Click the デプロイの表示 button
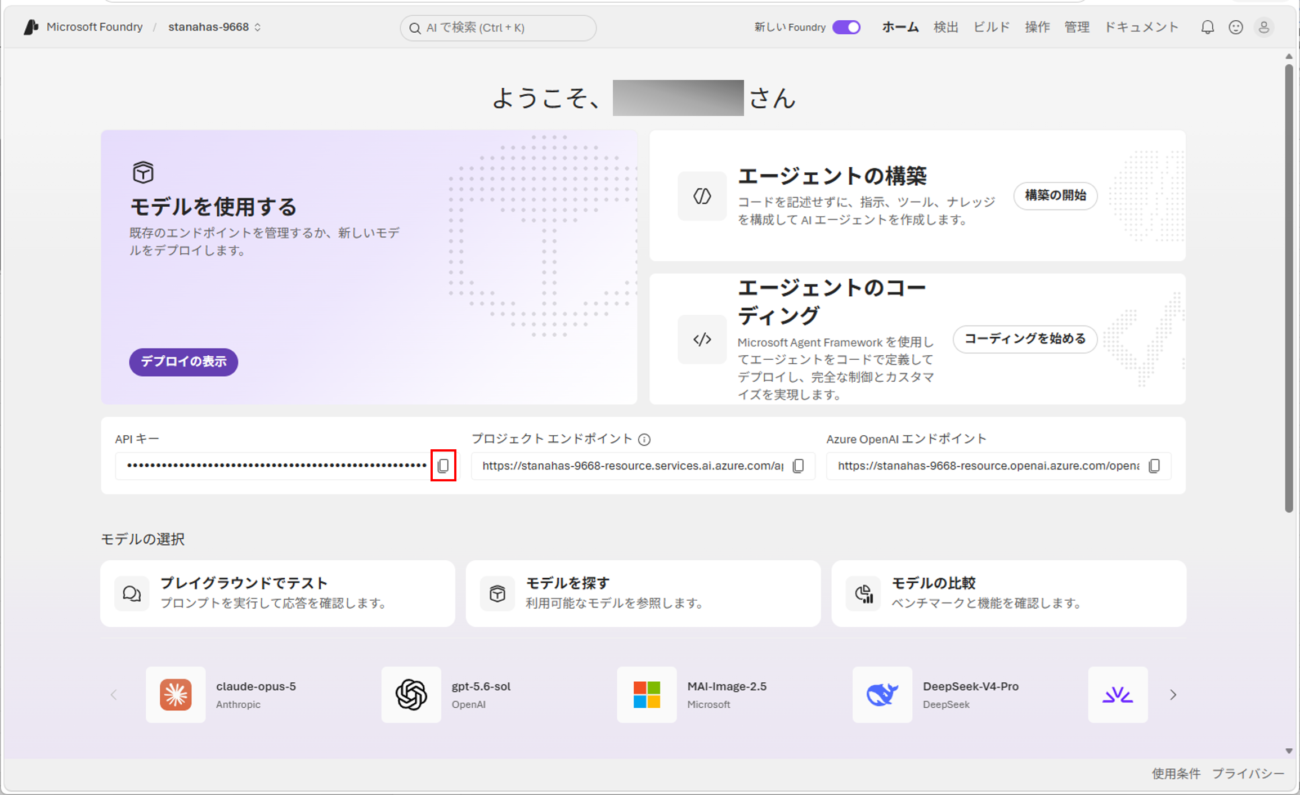Image resolution: width=1300 pixels, height=795 pixels. pyautogui.click(x=183, y=362)
